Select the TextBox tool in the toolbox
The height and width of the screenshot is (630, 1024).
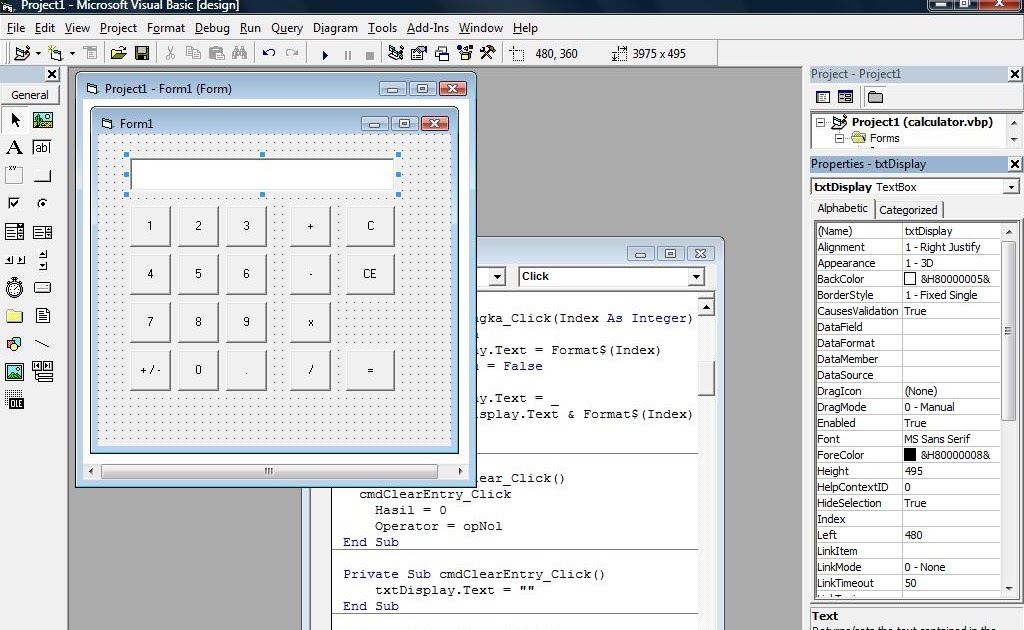[x=43, y=147]
